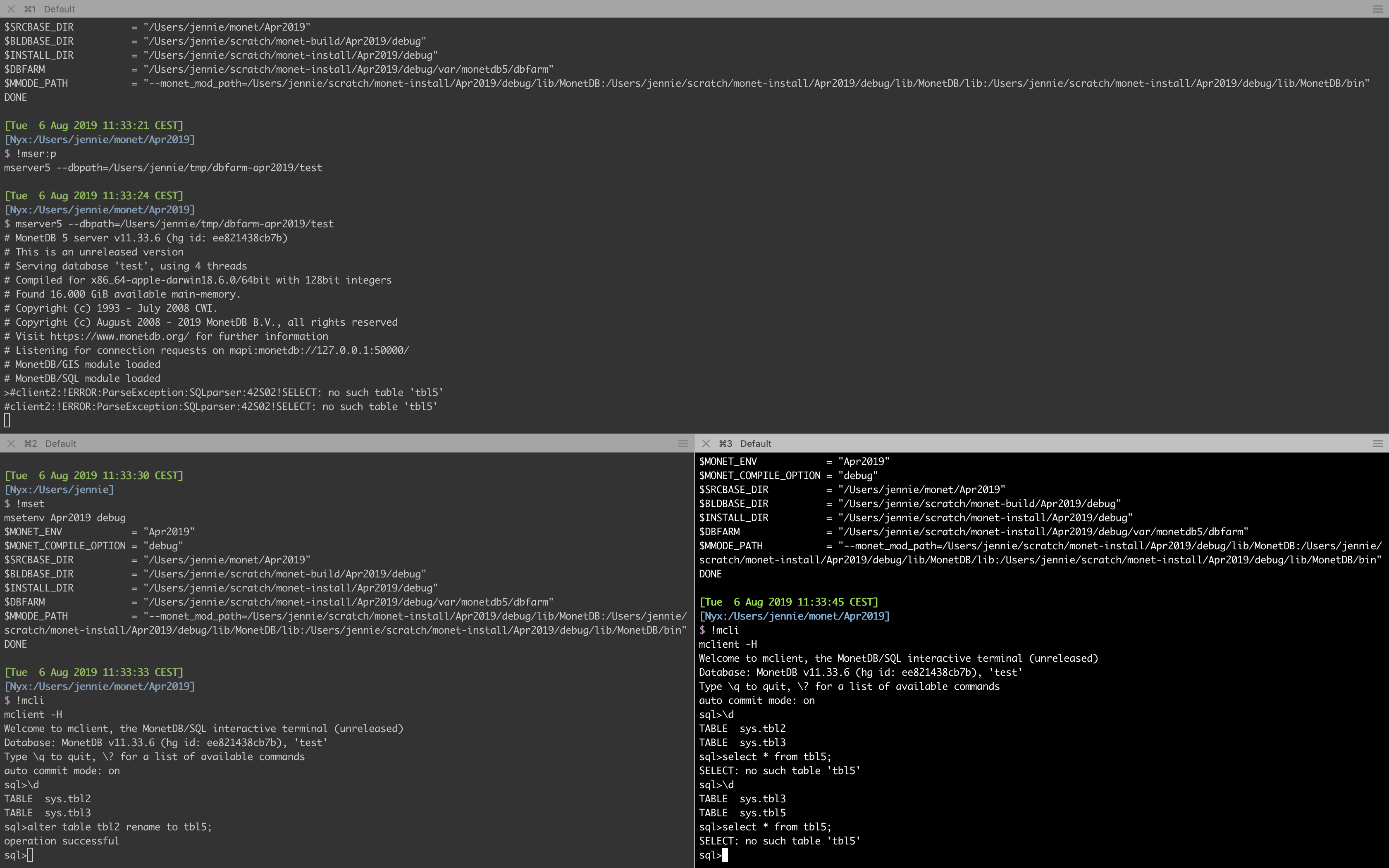Close pane ⌘3 with the X icon
Viewport: 1389px width, 868px height.
coord(706,443)
